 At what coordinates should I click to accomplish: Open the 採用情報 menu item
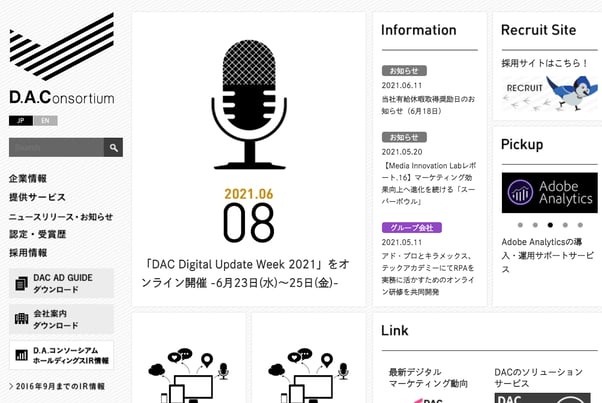(28, 253)
